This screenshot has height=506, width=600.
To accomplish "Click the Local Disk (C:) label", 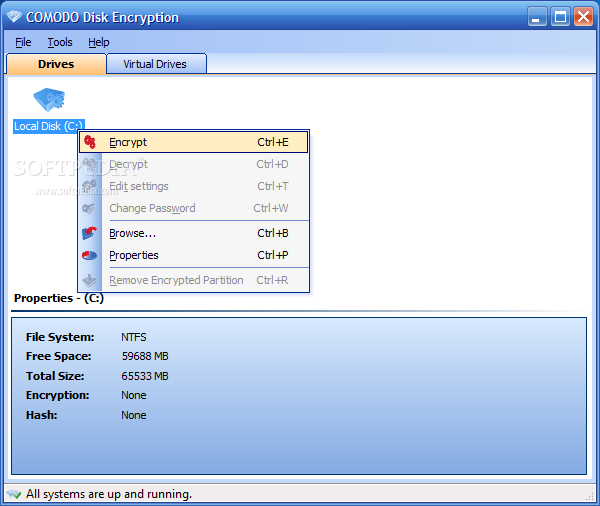I will (48, 126).
